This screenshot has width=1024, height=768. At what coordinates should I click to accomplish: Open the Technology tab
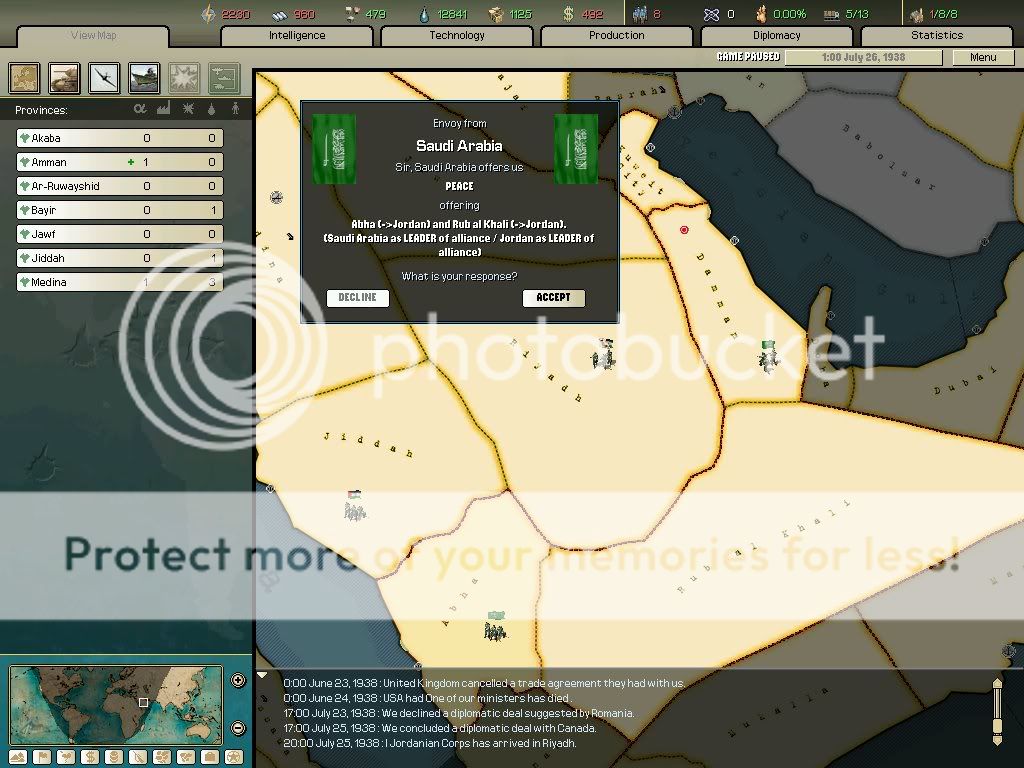click(457, 36)
